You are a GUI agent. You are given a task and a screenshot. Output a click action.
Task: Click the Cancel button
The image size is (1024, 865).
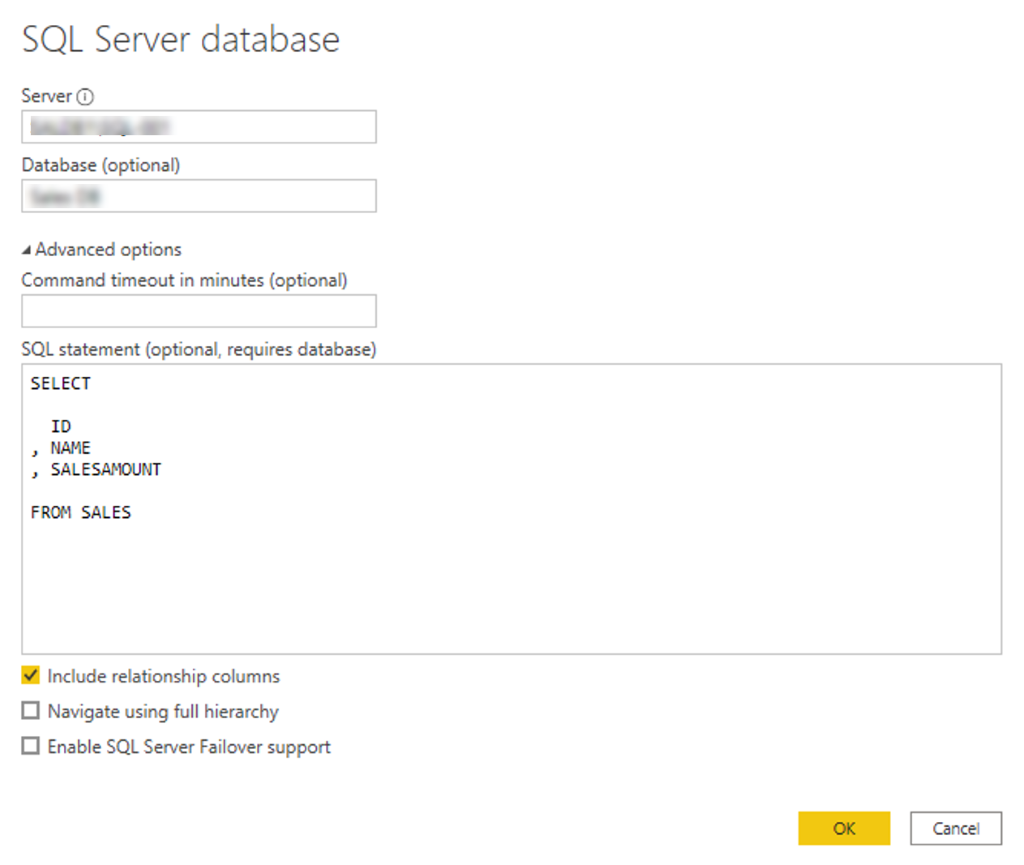tap(955, 828)
